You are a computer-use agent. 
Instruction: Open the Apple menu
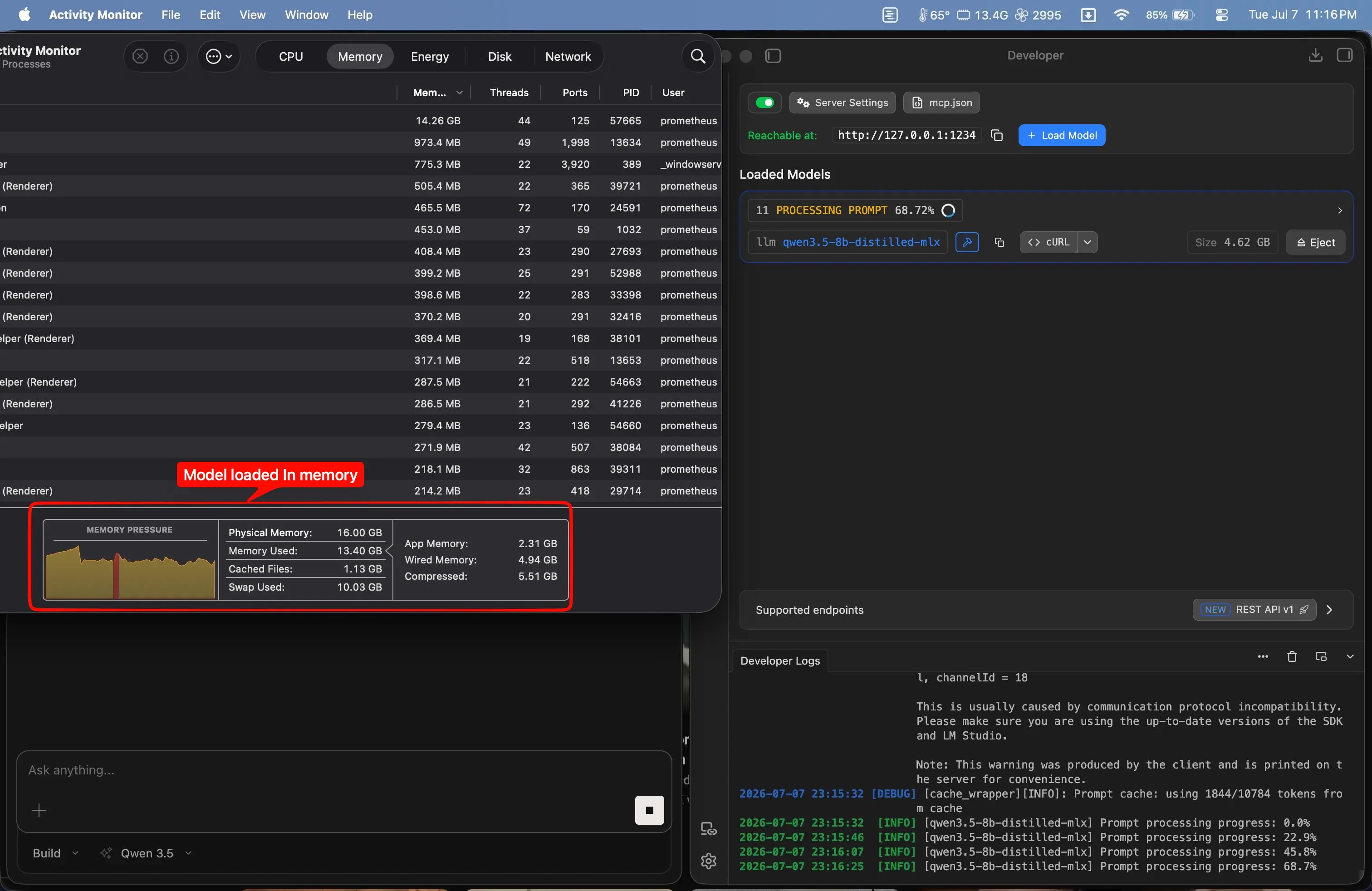[x=25, y=15]
